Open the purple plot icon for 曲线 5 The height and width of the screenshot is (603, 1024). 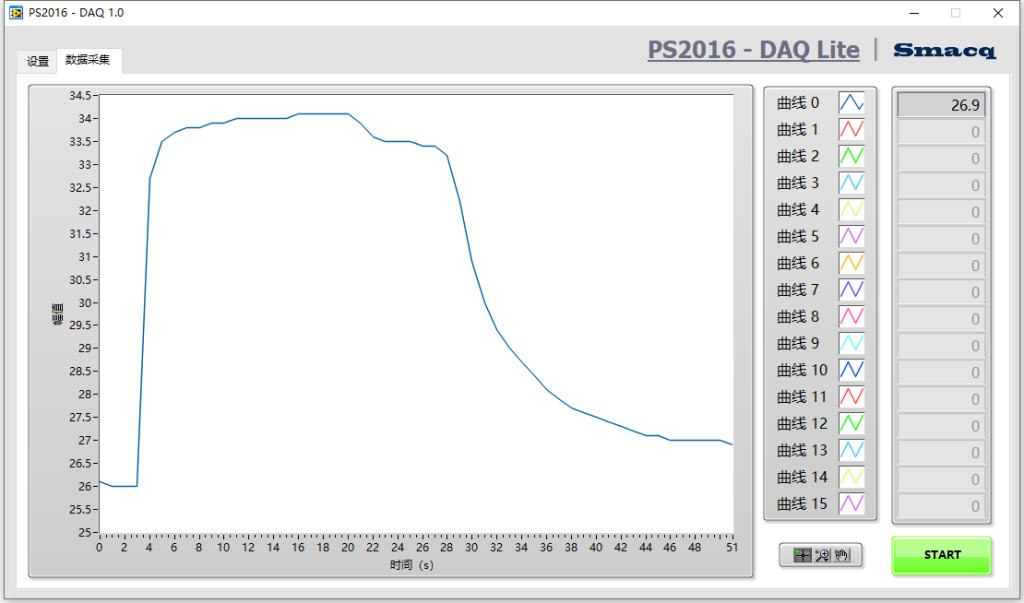(852, 236)
